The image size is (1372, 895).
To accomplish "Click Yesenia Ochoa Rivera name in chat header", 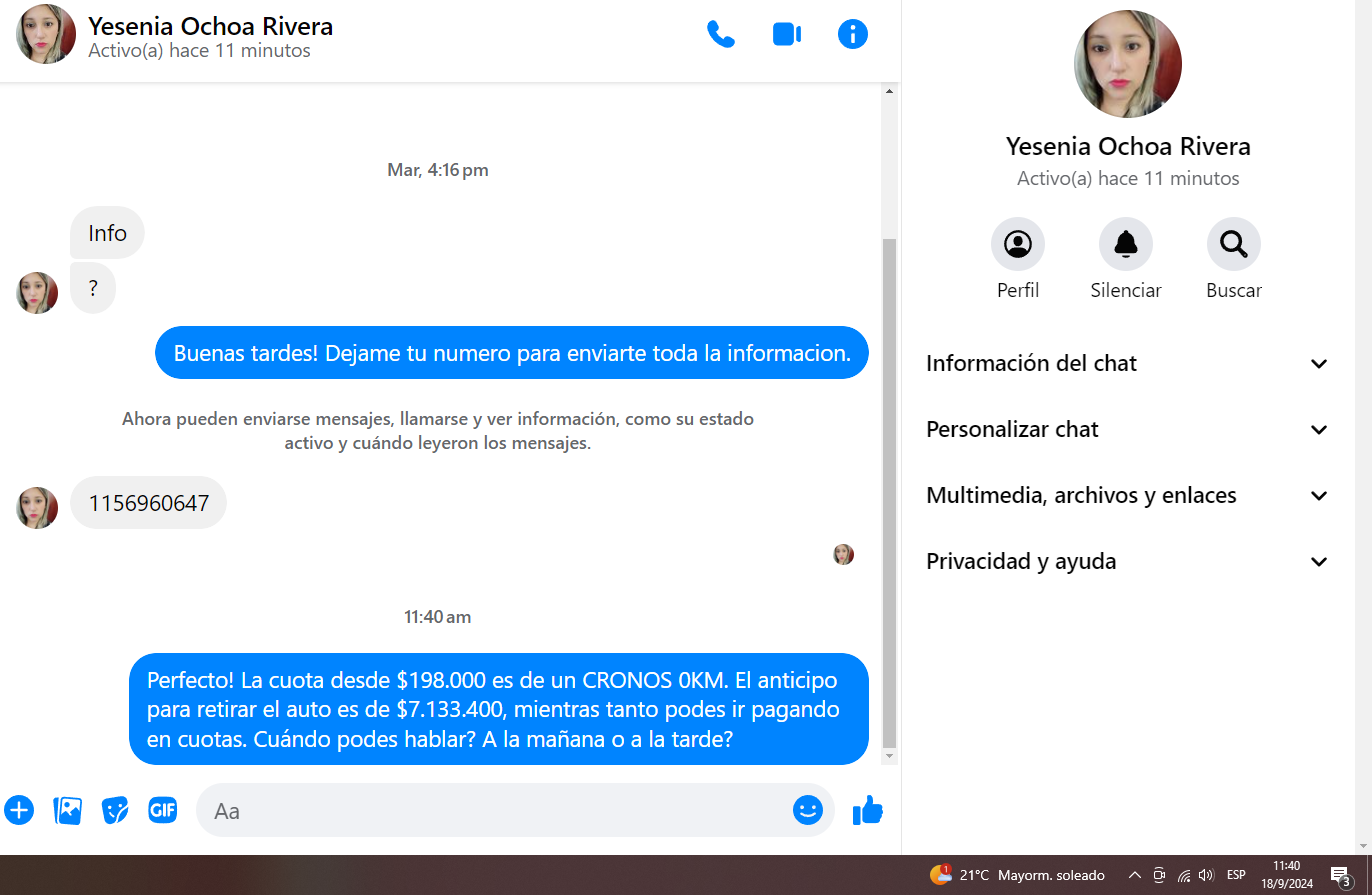I will click(x=210, y=27).
